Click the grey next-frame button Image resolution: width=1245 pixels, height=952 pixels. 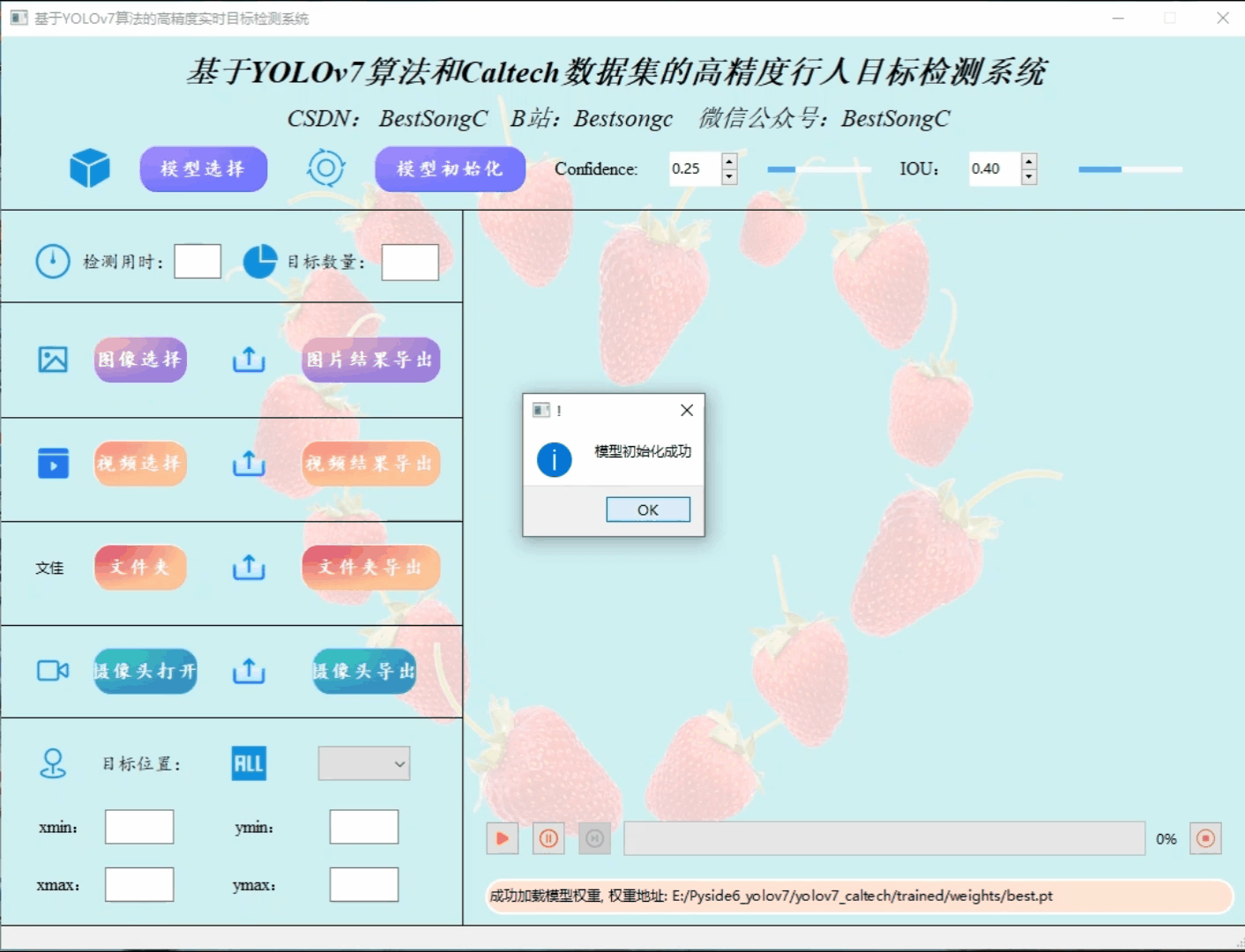(595, 838)
